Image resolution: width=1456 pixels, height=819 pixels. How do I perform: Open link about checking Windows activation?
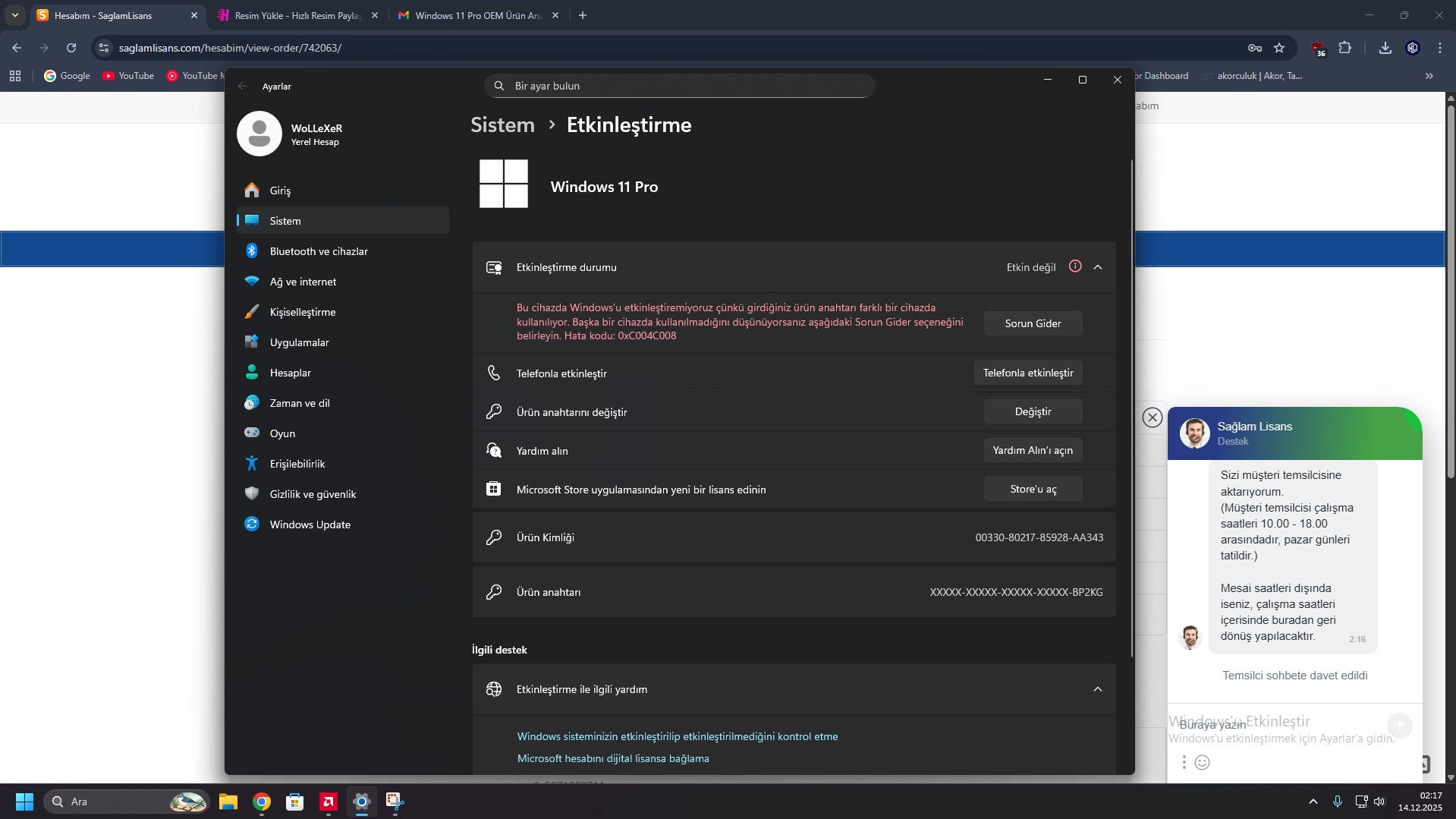click(678, 736)
